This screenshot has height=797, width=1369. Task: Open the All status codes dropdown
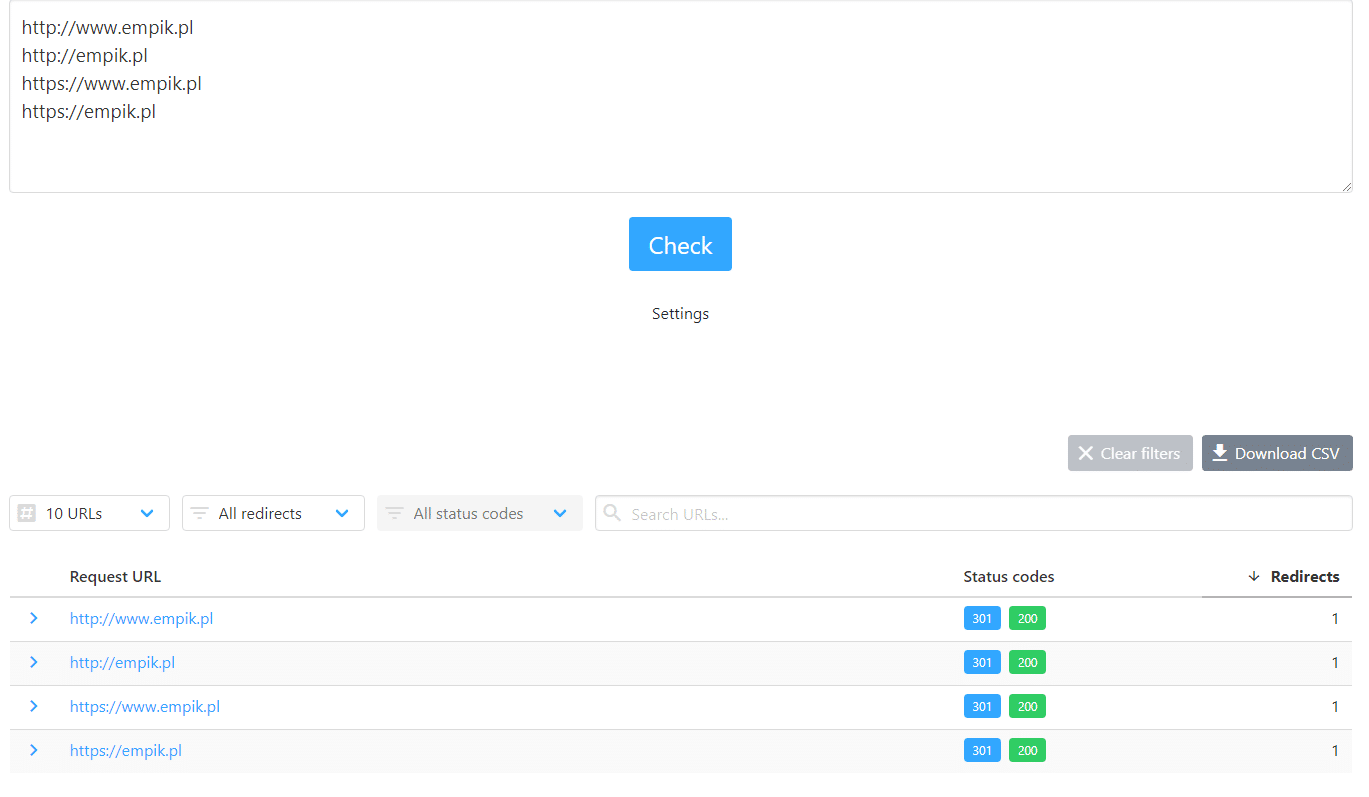click(479, 513)
